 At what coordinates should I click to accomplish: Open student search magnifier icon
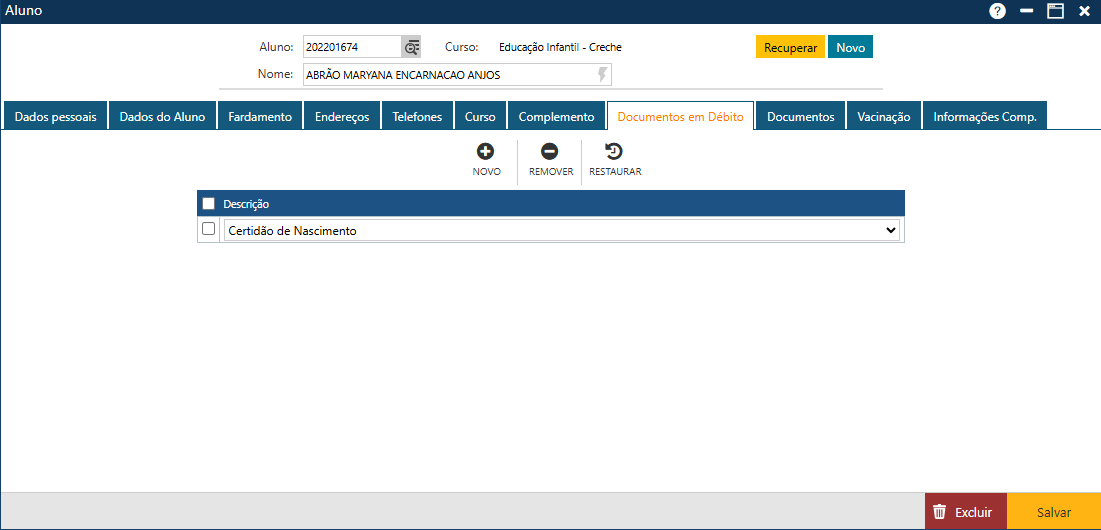point(411,47)
